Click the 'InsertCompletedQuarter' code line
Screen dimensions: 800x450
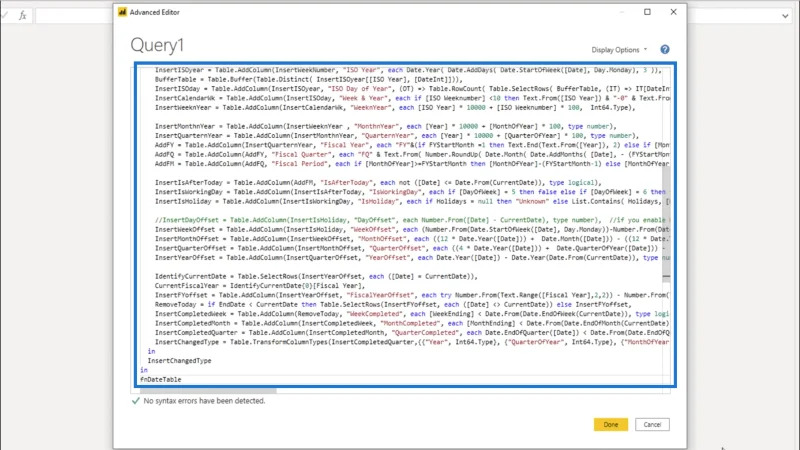pos(412,333)
